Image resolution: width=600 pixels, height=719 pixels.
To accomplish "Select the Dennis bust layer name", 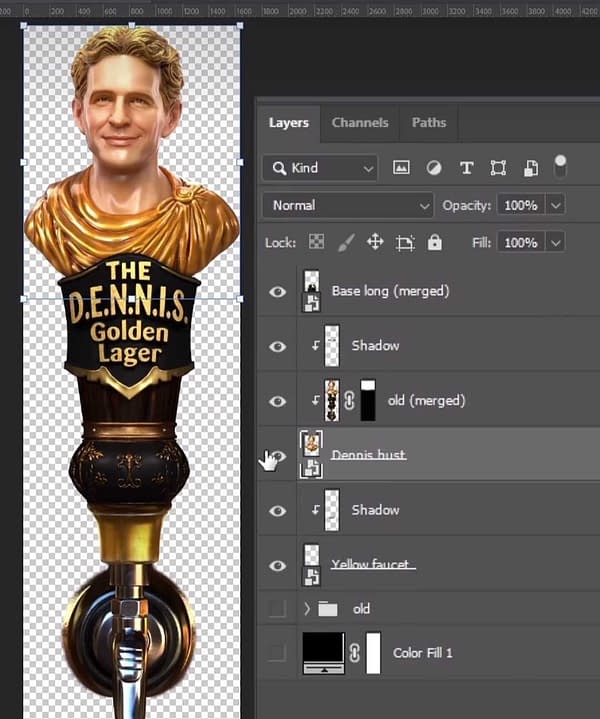I will coord(369,455).
